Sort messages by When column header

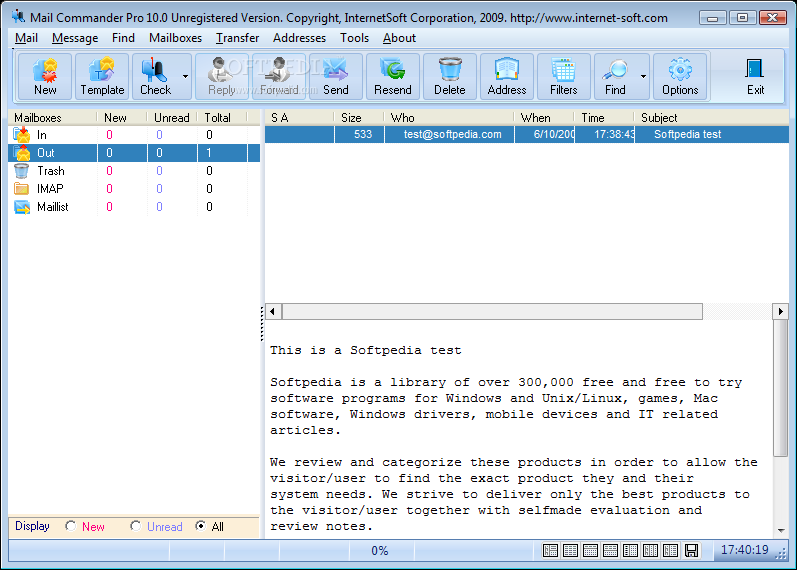[544, 118]
